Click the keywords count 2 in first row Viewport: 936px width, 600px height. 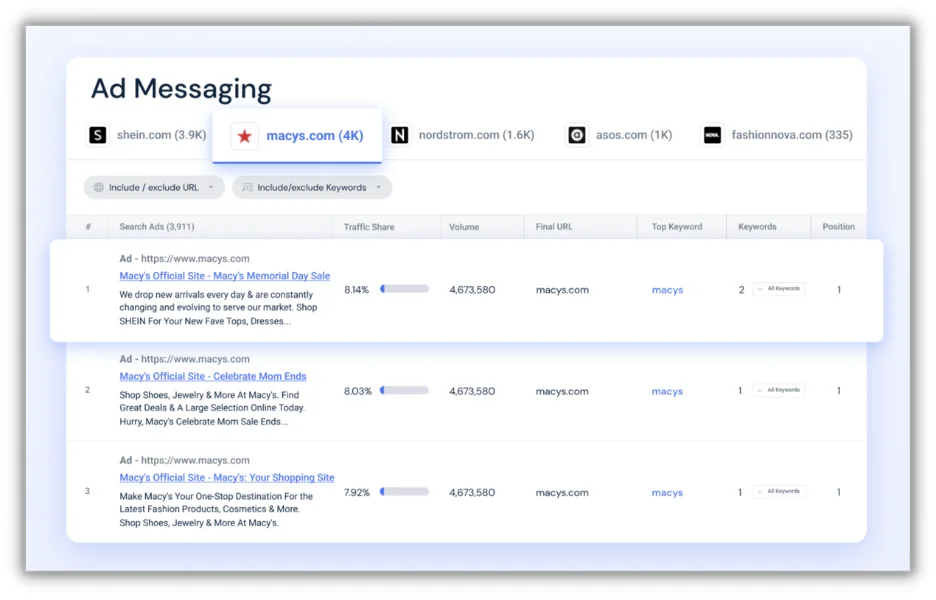tap(741, 290)
